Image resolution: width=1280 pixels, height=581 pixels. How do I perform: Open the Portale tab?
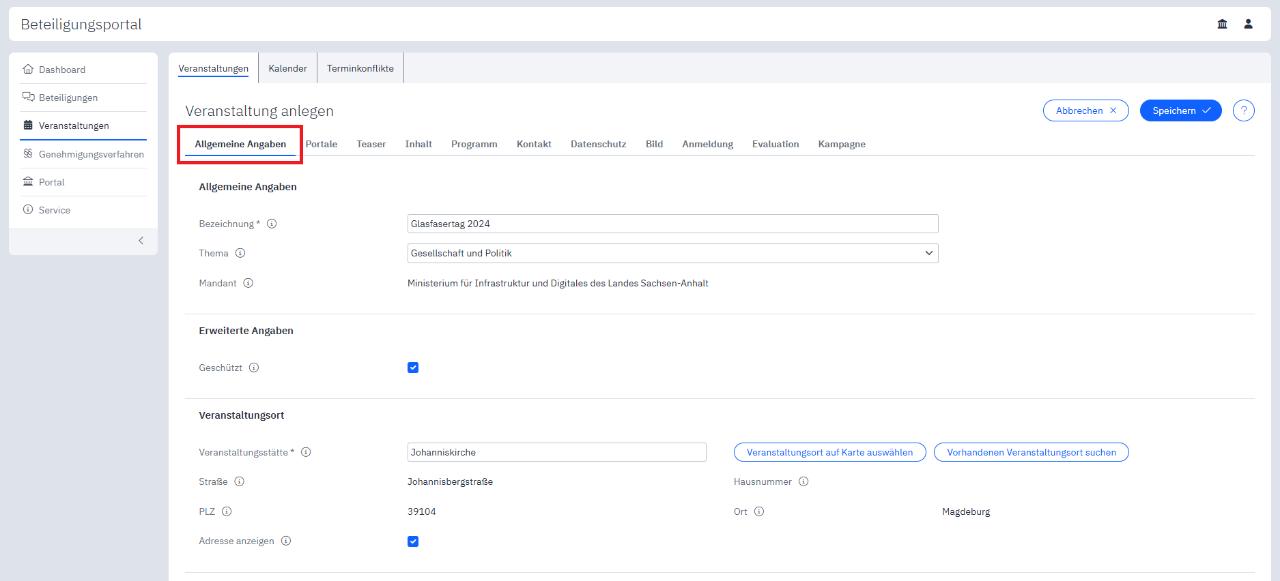click(321, 144)
